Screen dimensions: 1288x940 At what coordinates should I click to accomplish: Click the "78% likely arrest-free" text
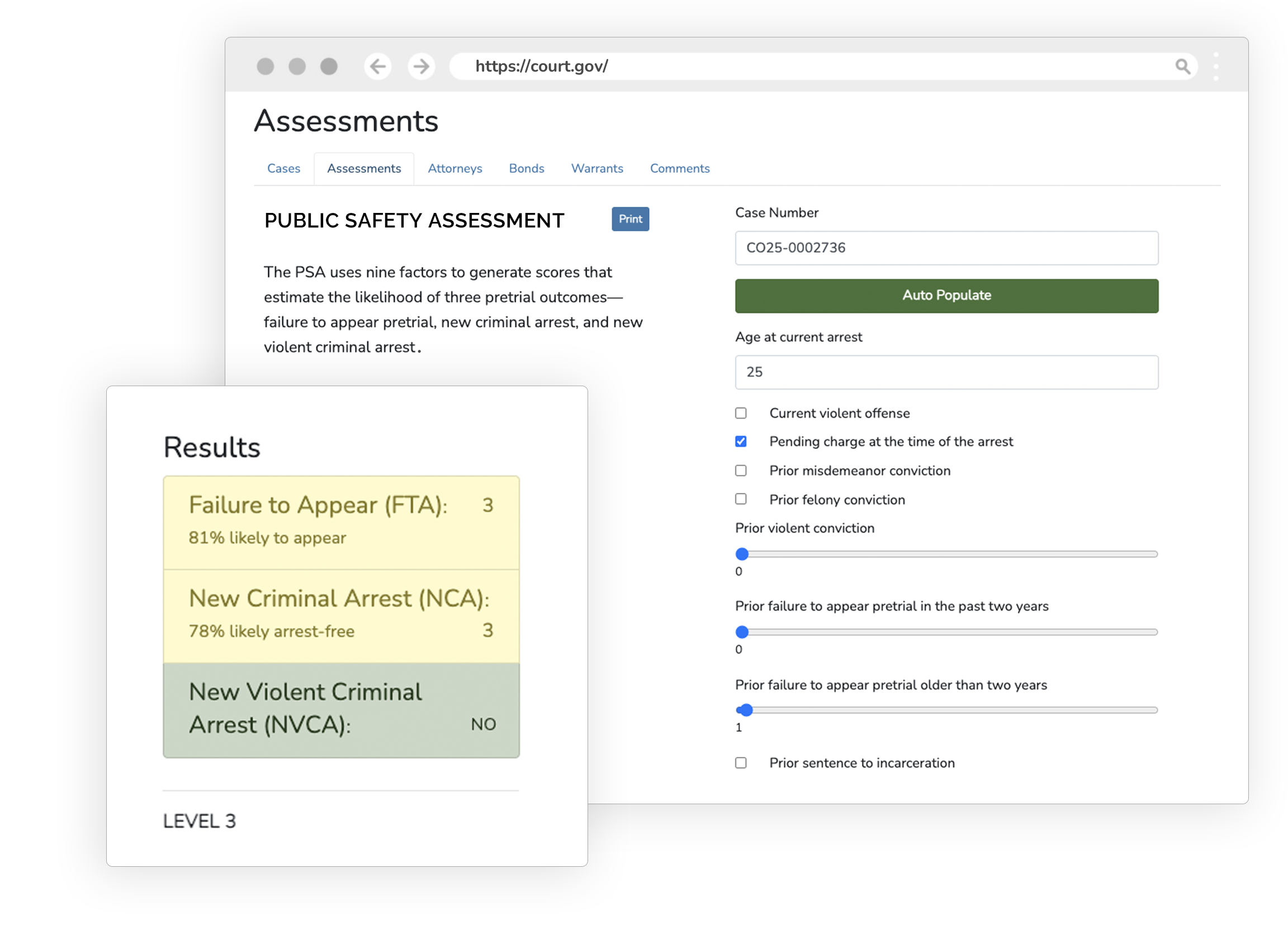(x=272, y=631)
